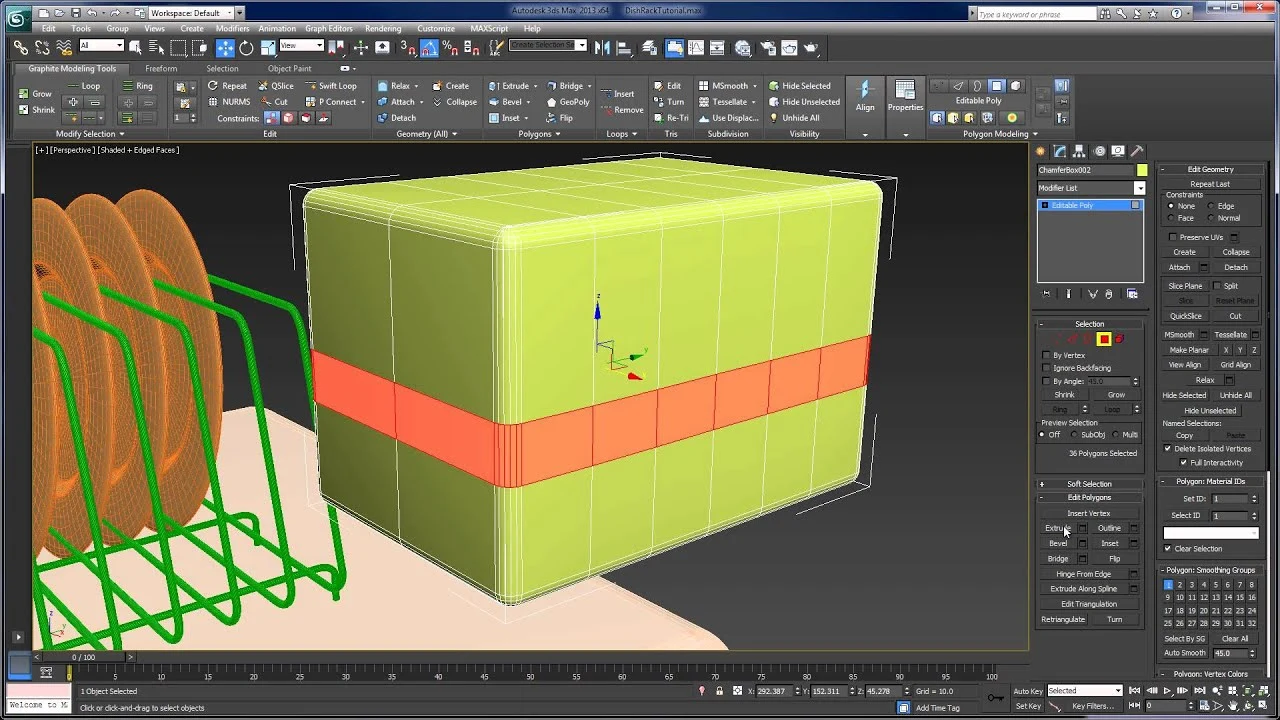The height and width of the screenshot is (720, 1280).
Task: Click the Create panel icon
Action: [x=1041, y=151]
